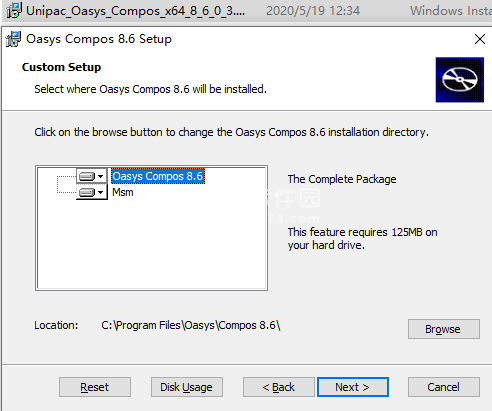492x411 pixels.
Task: Select the Unipac_Oasys_Compos file name in list
Action: (x=135, y=11)
